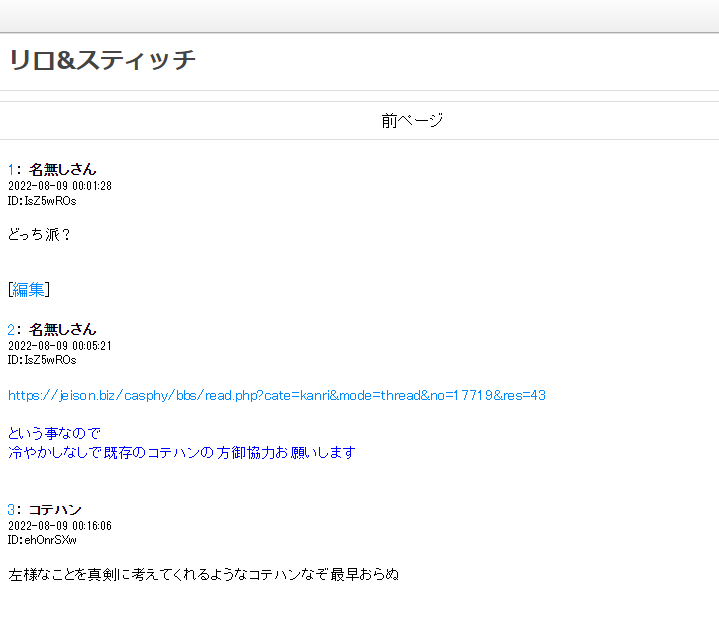
Task: Click the コテハン poster name on post 3
Action: [x=55, y=510]
